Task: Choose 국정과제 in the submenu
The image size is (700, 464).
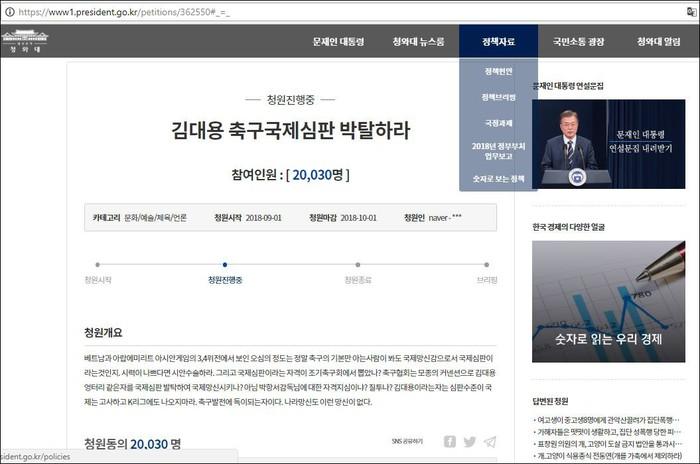Action: 498,123
